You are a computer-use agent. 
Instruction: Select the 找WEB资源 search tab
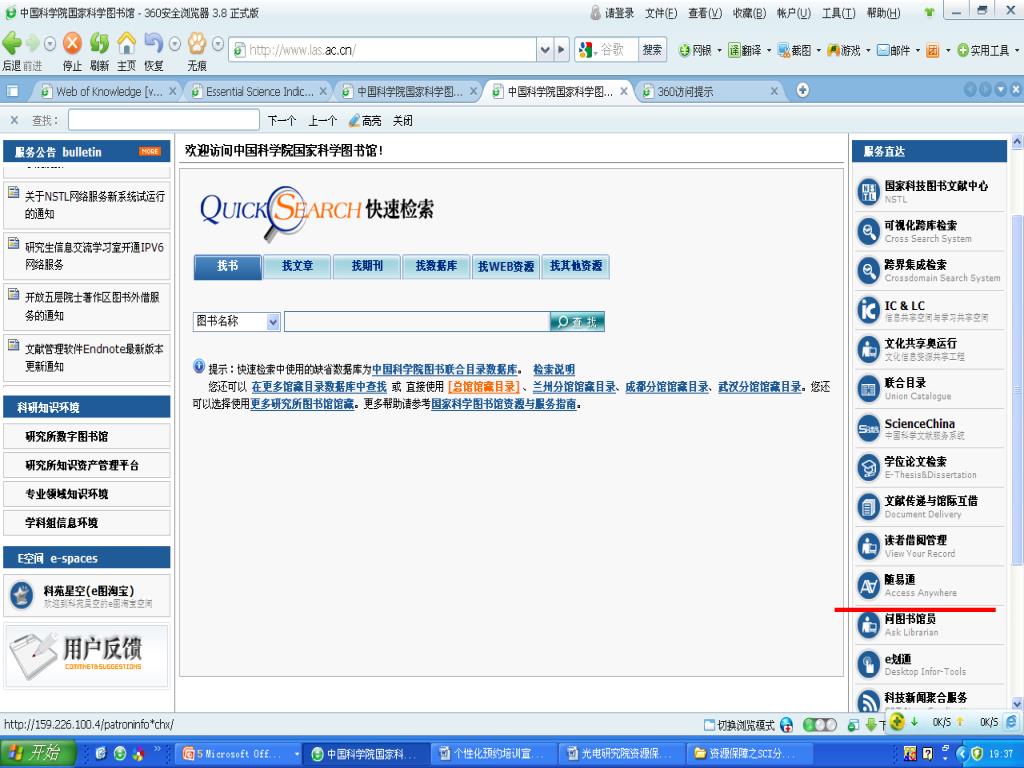[506, 266]
